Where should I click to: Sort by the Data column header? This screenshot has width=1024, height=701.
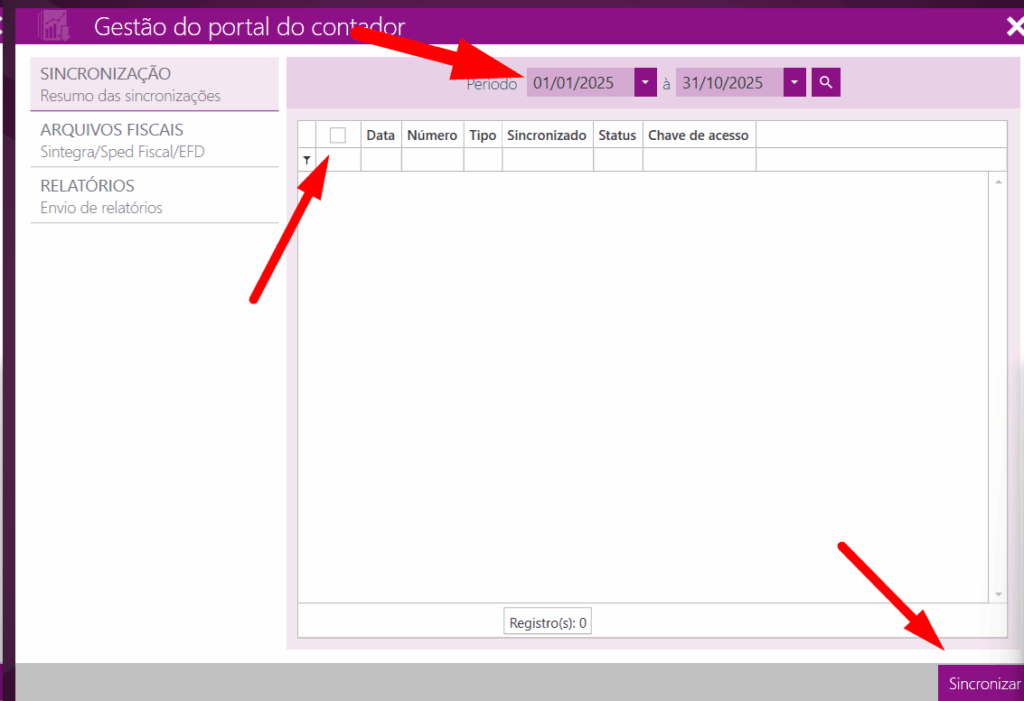[381, 135]
